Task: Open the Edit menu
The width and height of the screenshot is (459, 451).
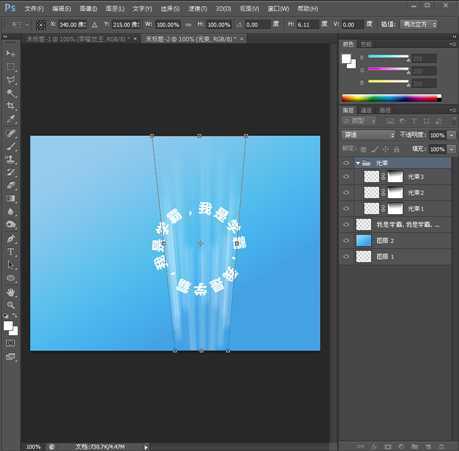Action: click(62, 9)
